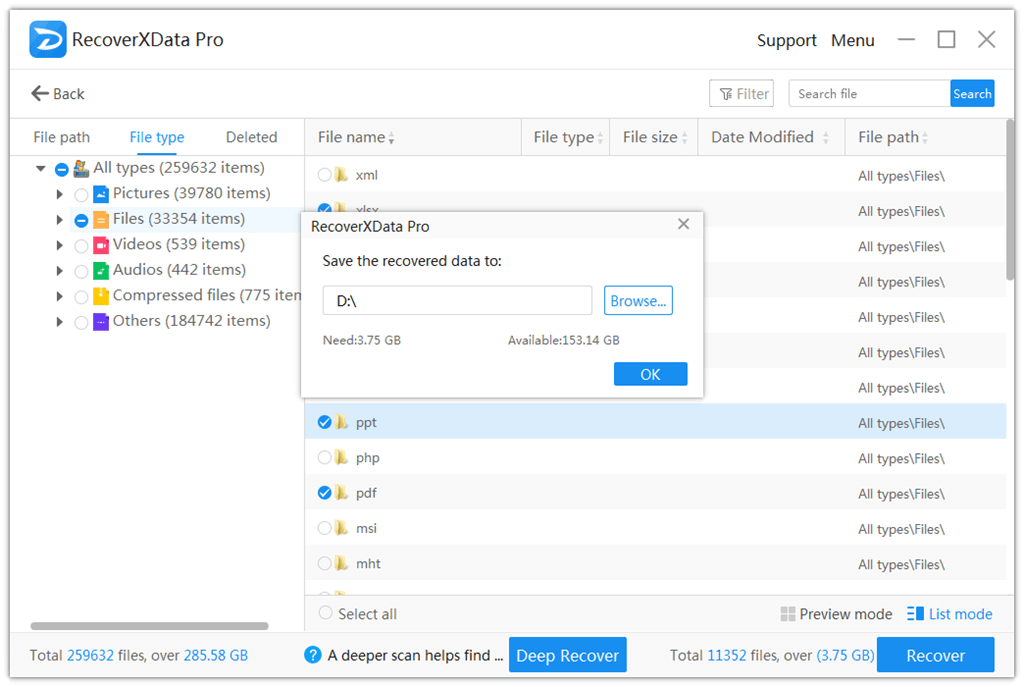The image size is (1024, 687).
Task: Uncheck the pdf folder selection
Action: coord(324,492)
